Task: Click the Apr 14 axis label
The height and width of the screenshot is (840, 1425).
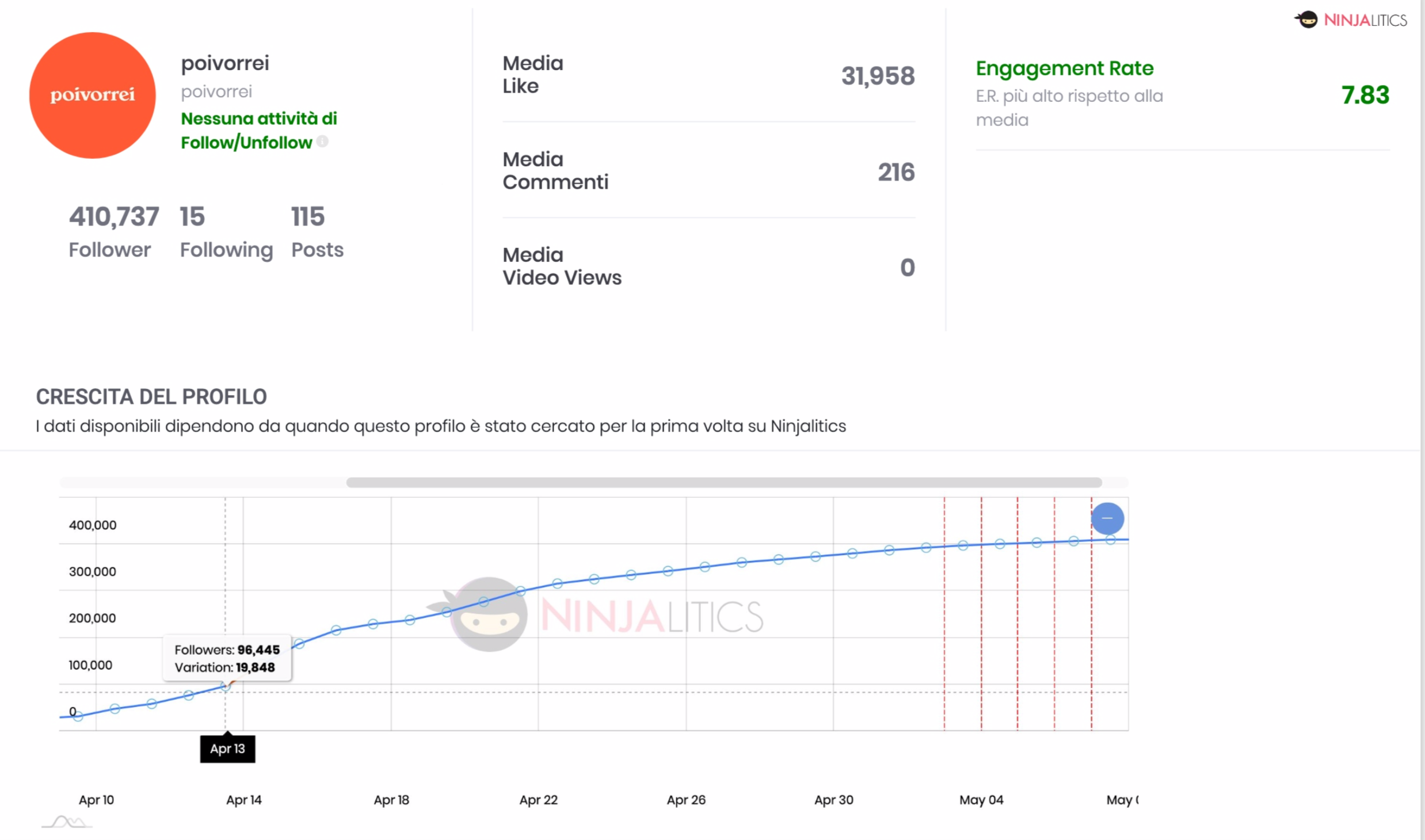Action: (243, 800)
